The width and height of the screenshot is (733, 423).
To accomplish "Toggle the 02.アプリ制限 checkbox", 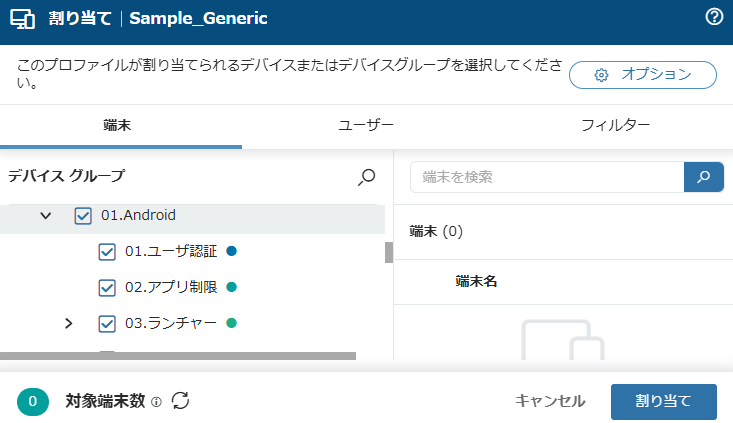I will (107, 287).
